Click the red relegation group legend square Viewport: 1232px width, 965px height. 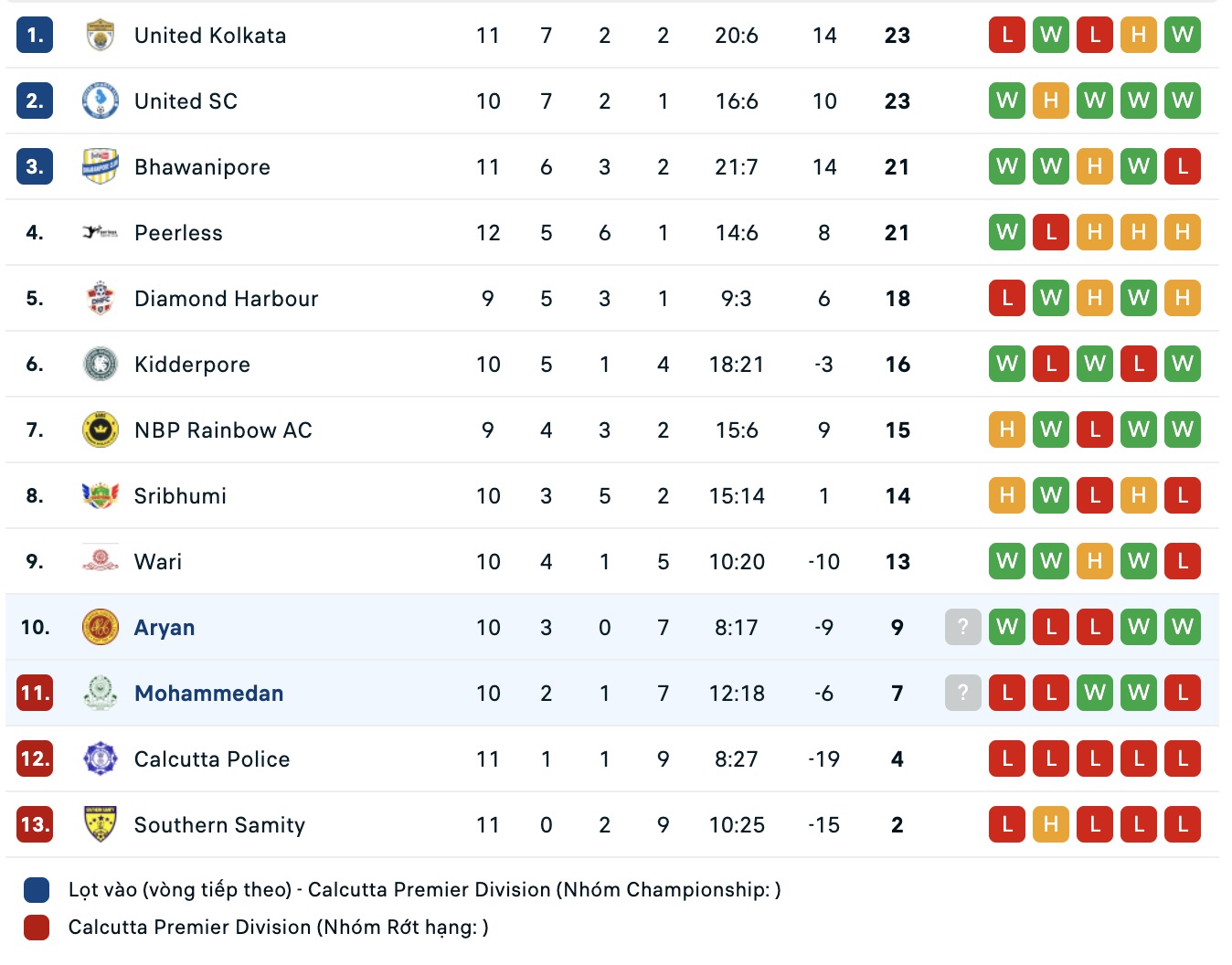[37, 928]
